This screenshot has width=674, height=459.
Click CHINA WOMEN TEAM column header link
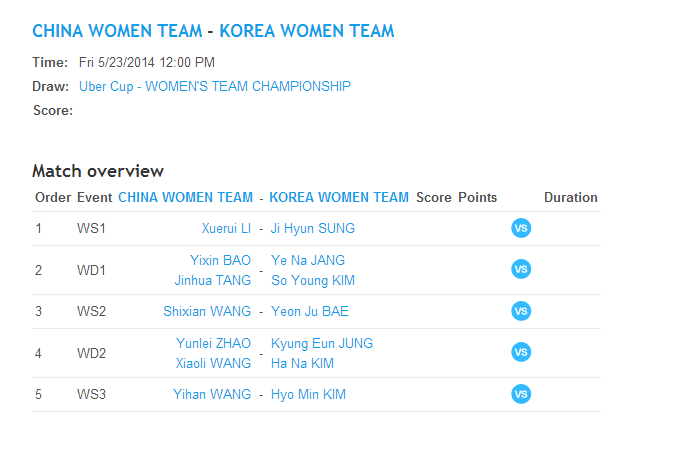click(x=185, y=197)
